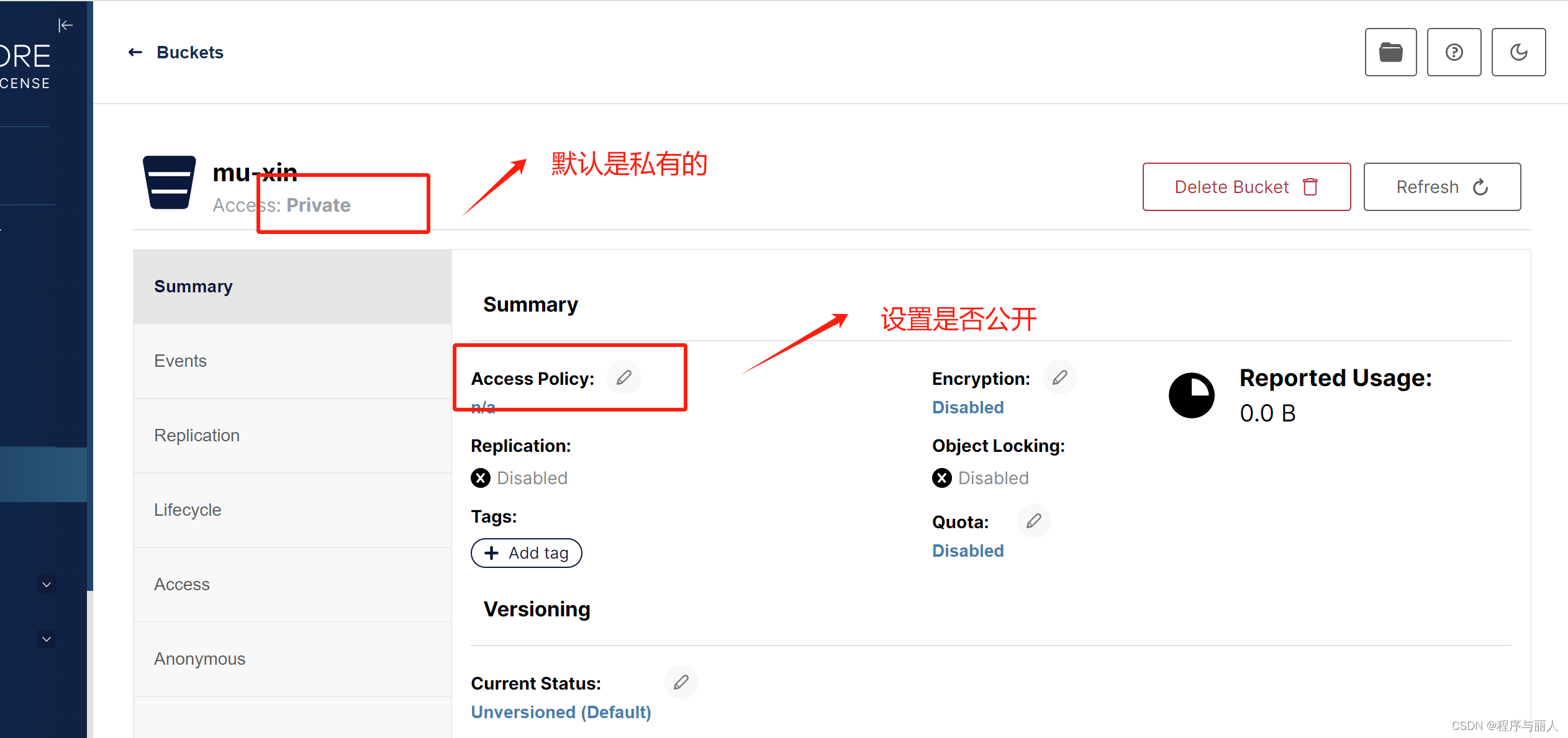1568x738 pixels.
Task: Edit versioning Current Status pencil icon
Action: [681, 682]
